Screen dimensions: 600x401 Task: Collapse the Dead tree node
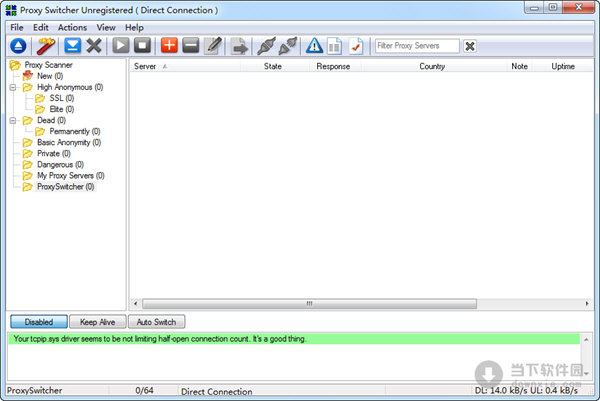(13, 121)
